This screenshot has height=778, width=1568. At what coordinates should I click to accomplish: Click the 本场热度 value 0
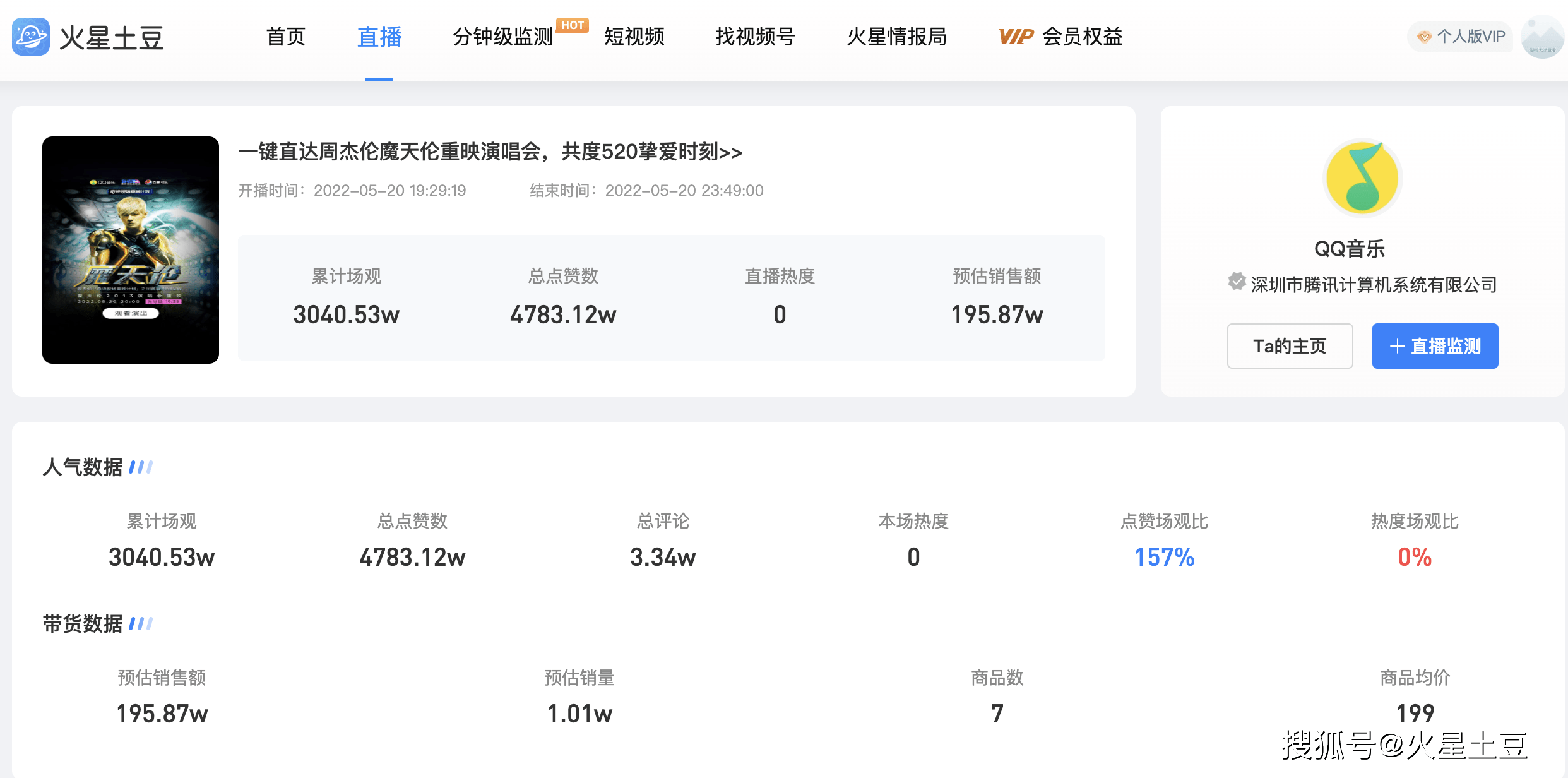click(x=913, y=557)
